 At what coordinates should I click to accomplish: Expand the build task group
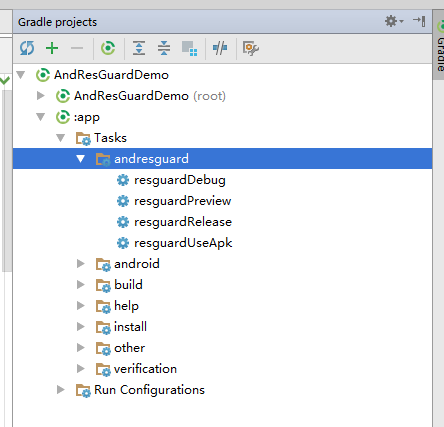click(x=81, y=285)
